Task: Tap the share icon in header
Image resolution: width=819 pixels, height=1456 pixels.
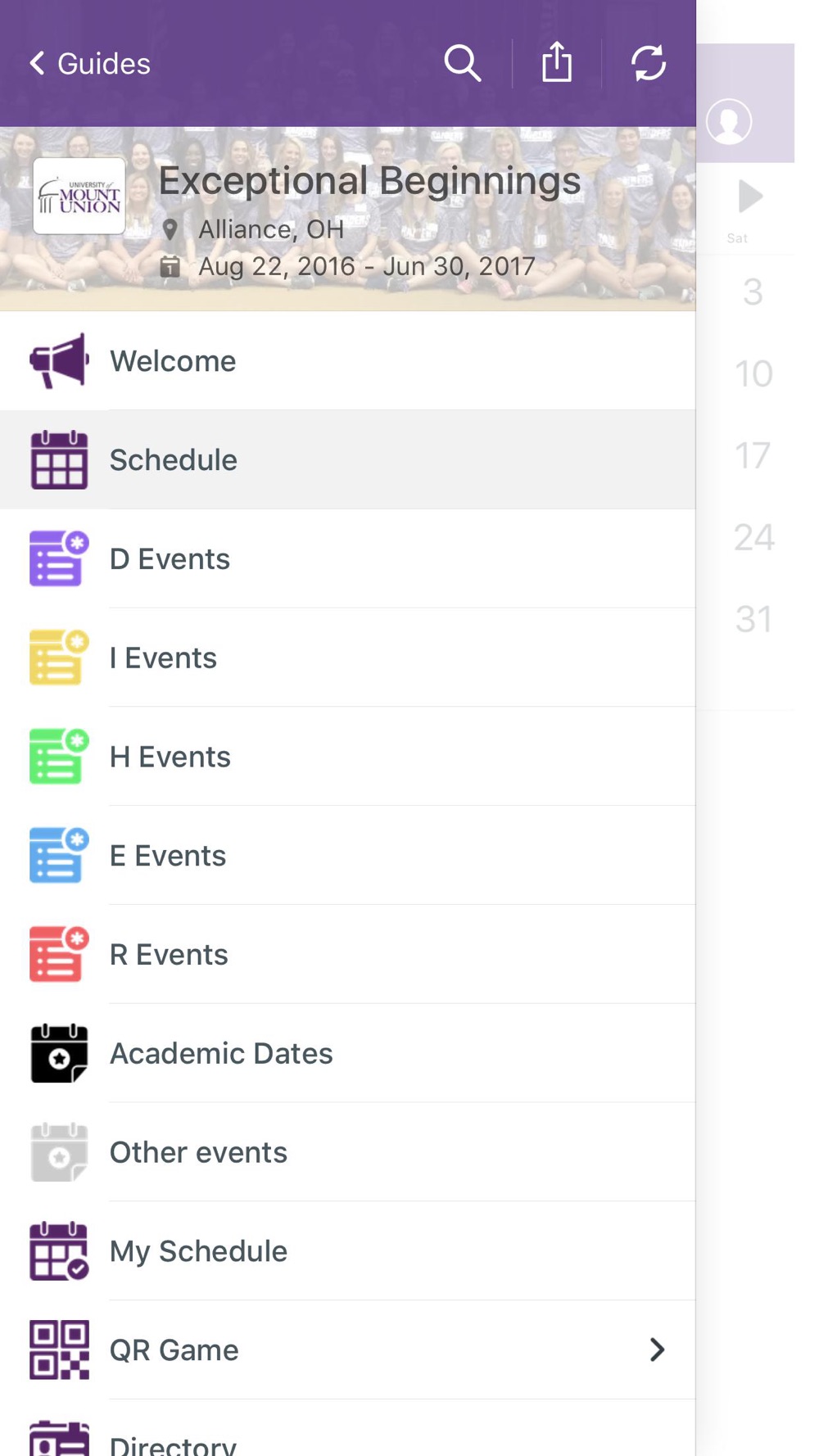Action: [x=557, y=62]
